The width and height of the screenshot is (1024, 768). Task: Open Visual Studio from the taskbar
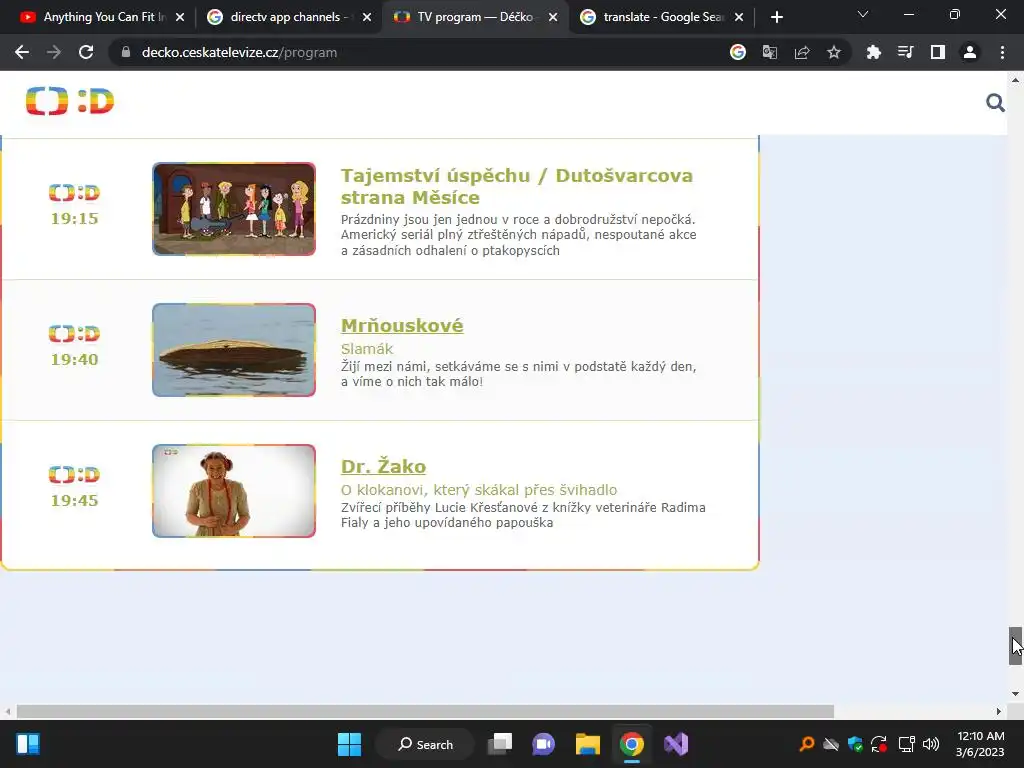tap(676, 744)
